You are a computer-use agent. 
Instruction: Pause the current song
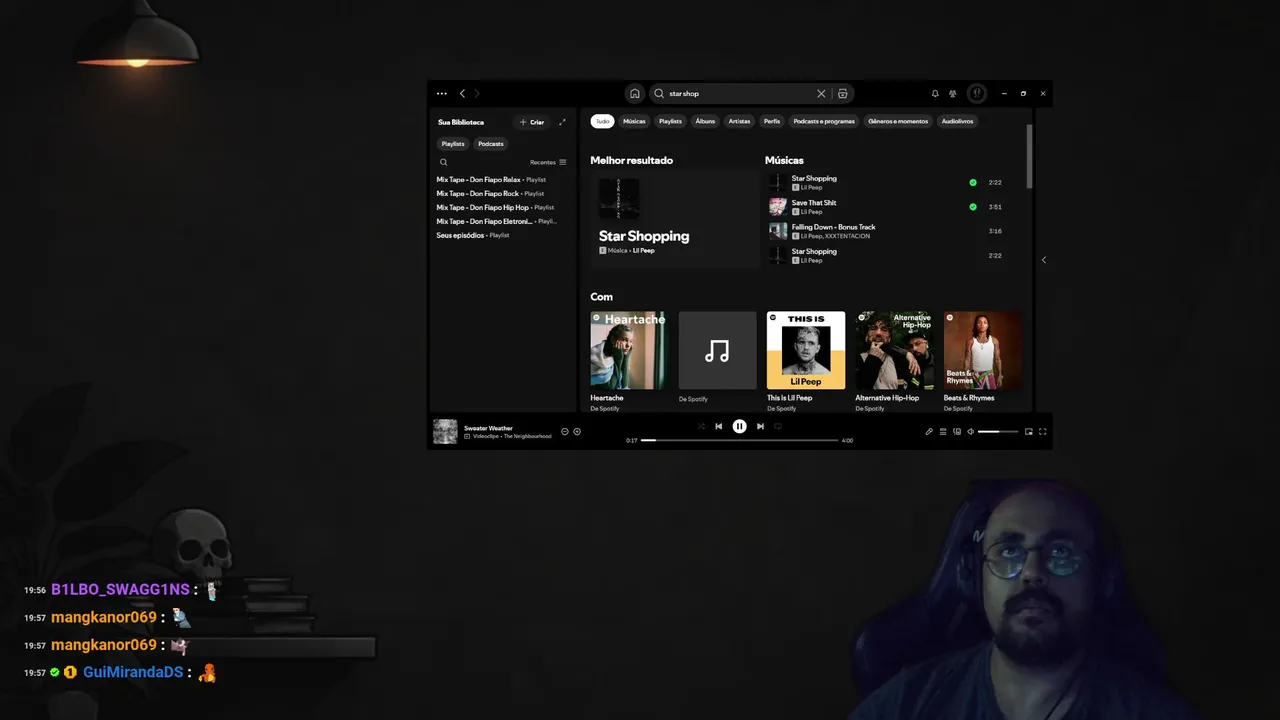tap(739, 426)
